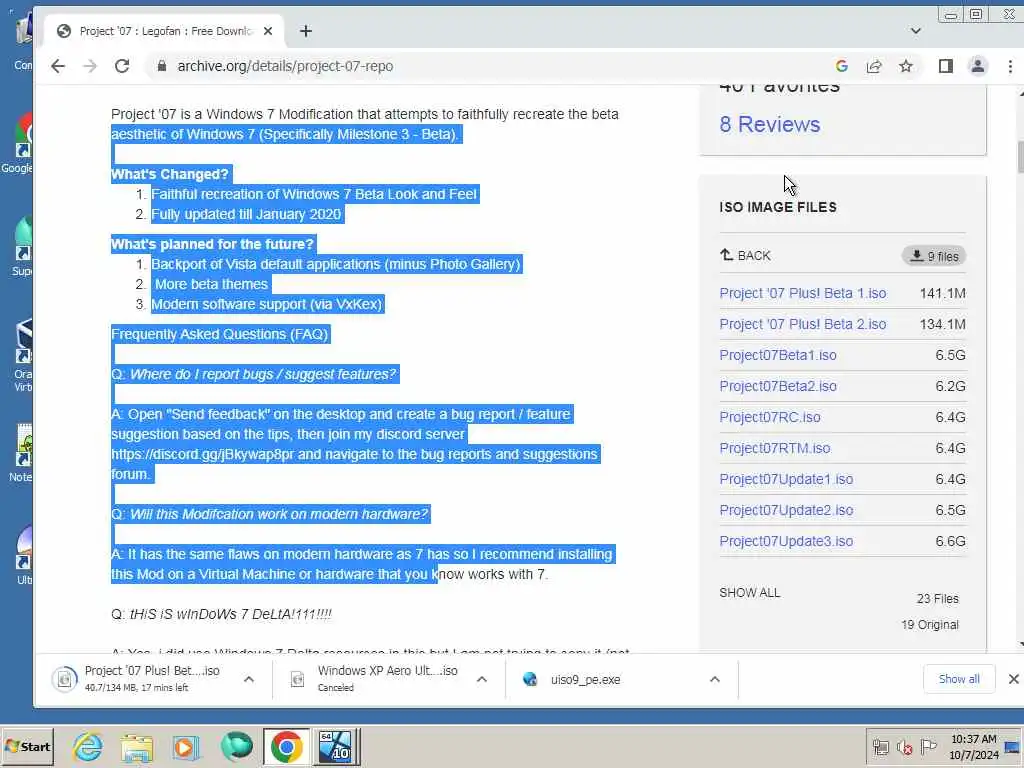Open the Windows Start button
1024x768 pixels.
(x=27, y=746)
